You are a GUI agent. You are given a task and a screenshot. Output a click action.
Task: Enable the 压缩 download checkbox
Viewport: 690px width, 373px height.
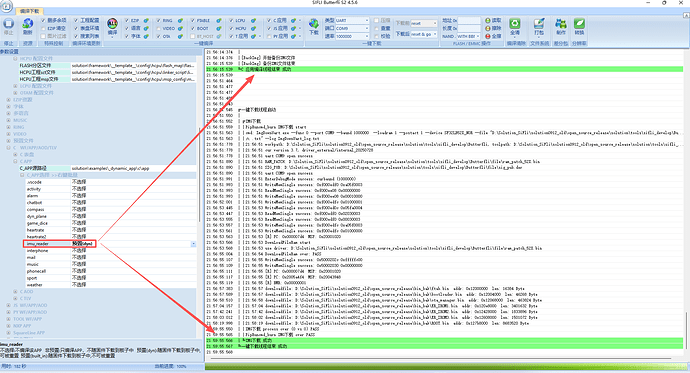376,20
